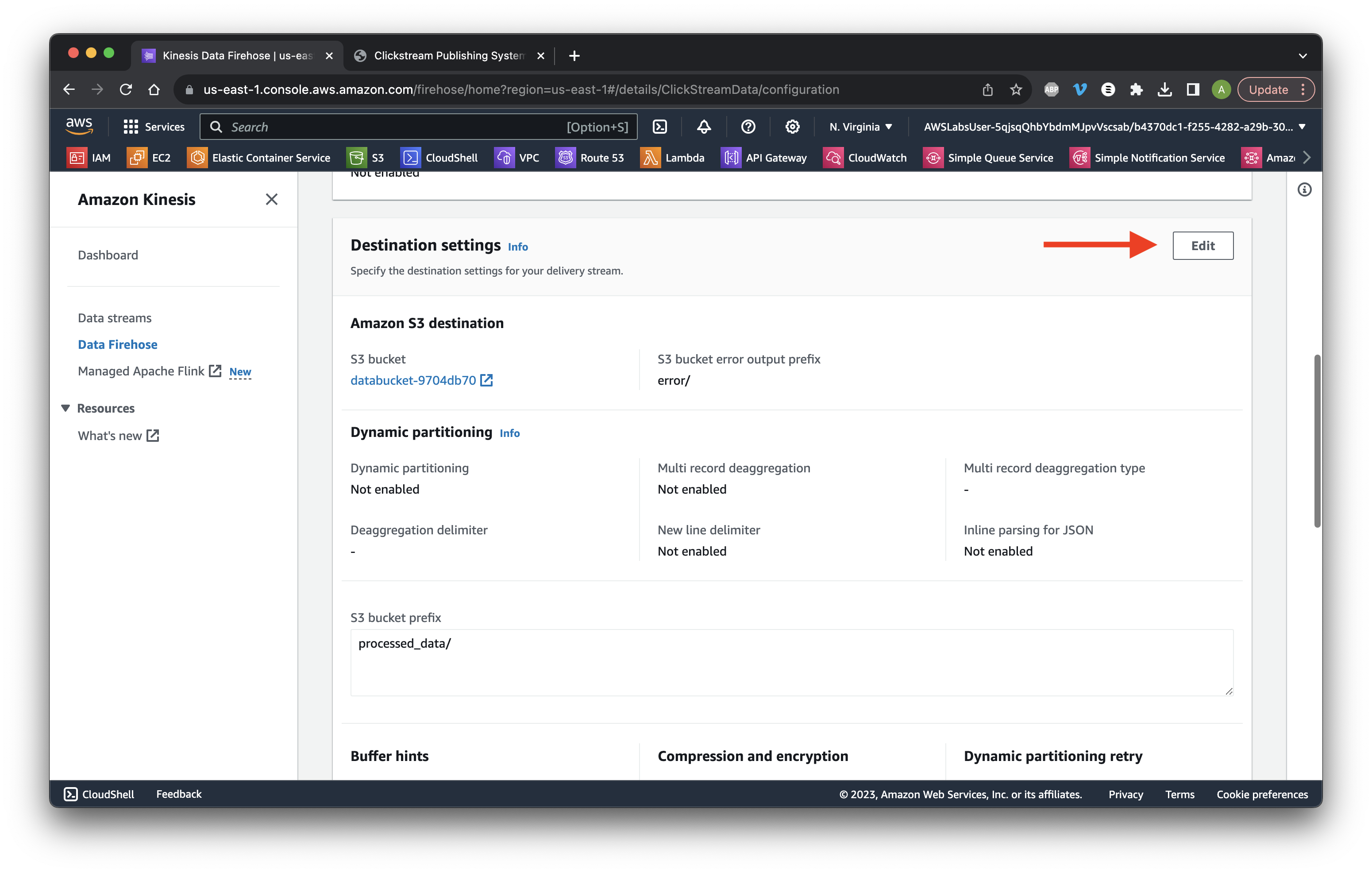Open the S3 shortcut
The image size is (1372, 873).
coord(365,158)
